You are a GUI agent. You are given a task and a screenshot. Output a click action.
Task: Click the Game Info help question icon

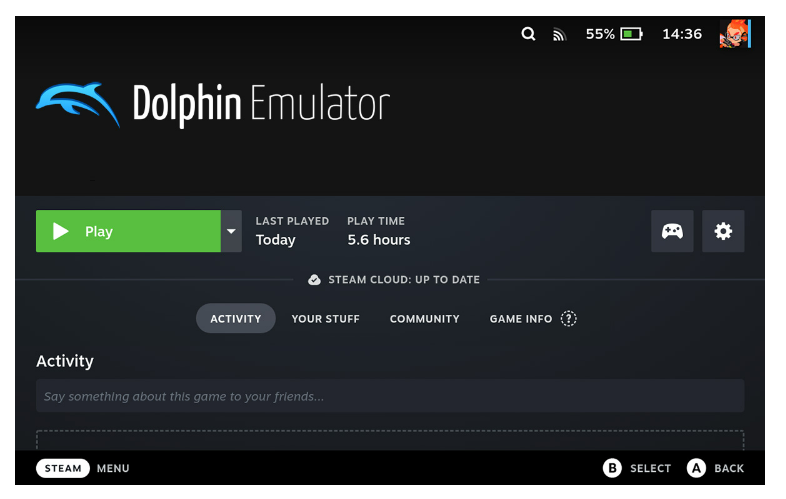tap(568, 318)
